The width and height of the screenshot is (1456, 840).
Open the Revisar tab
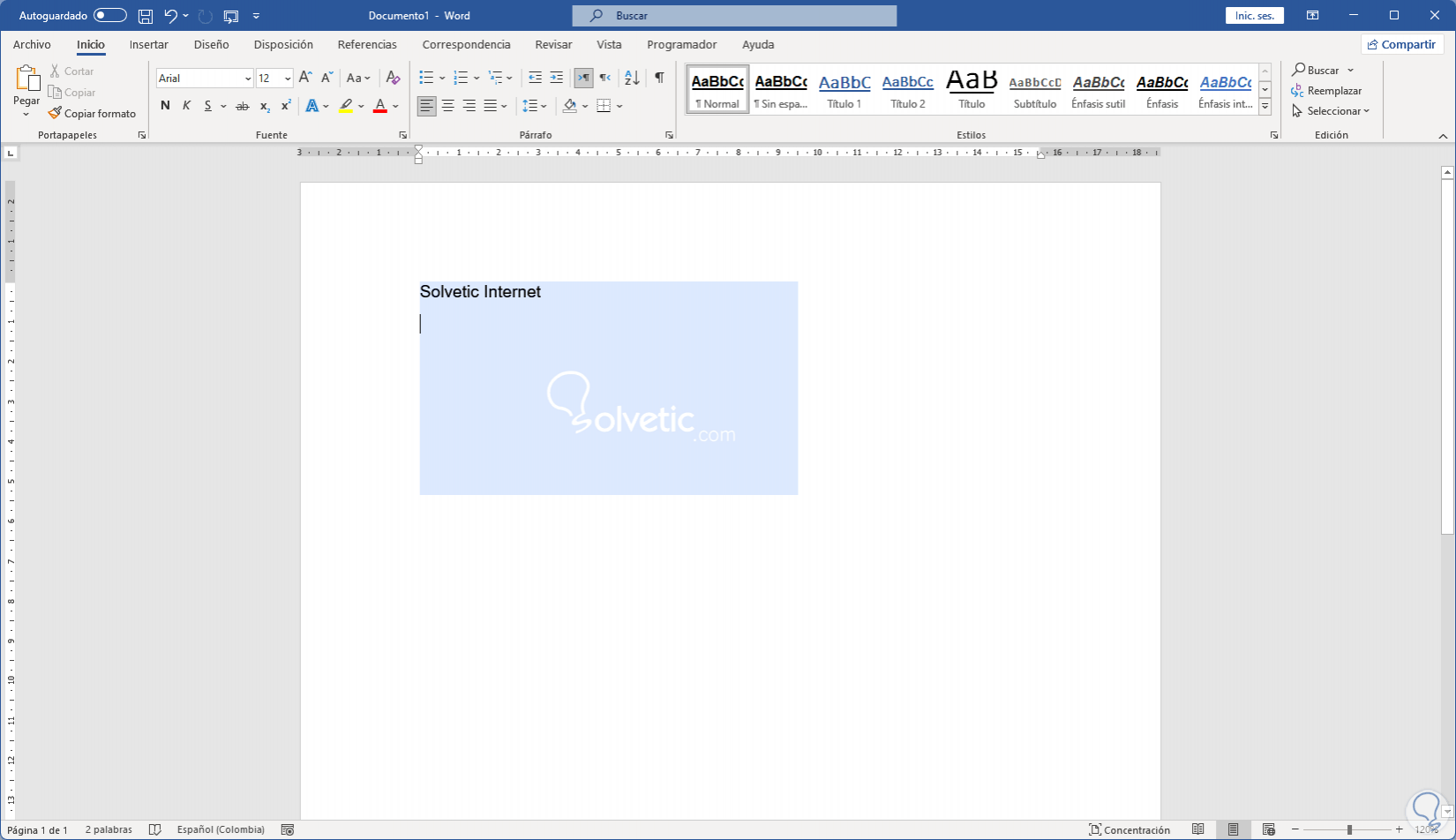[553, 44]
